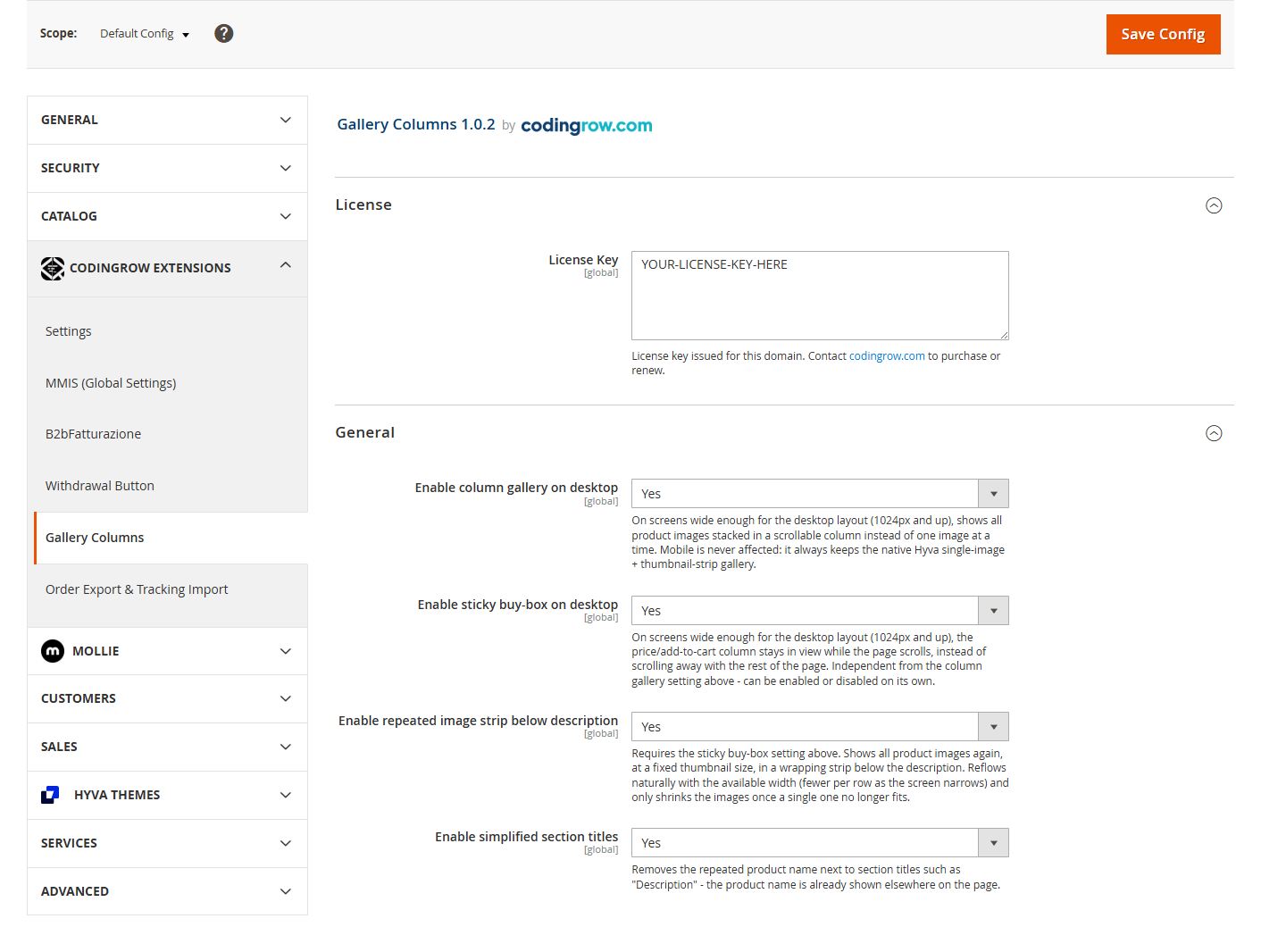Collapse the License section circle icon
The height and width of the screenshot is (952, 1261).
1214,205
